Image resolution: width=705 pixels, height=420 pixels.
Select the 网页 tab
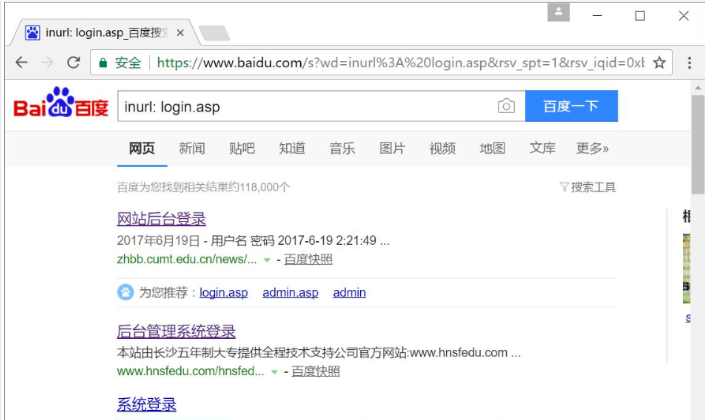142,148
